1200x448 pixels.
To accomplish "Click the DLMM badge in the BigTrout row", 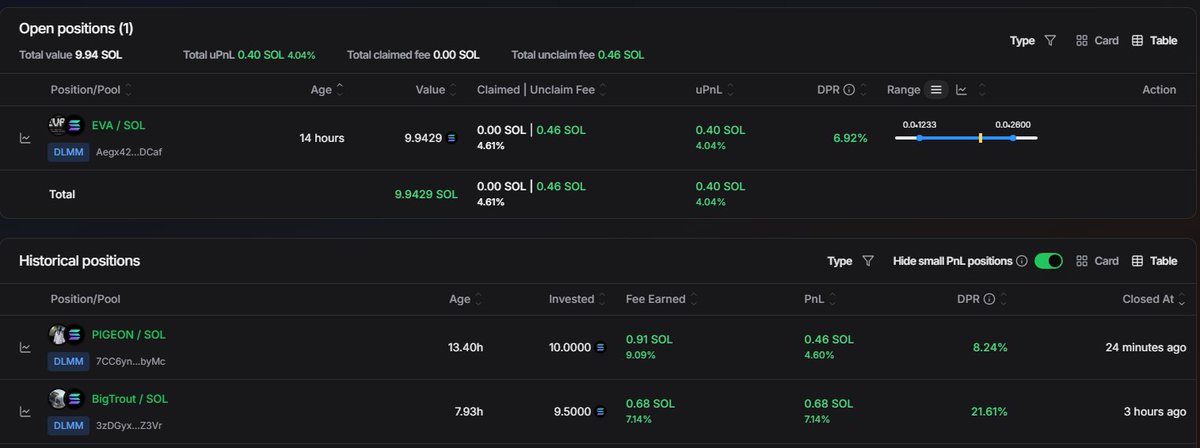I will coord(67,425).
